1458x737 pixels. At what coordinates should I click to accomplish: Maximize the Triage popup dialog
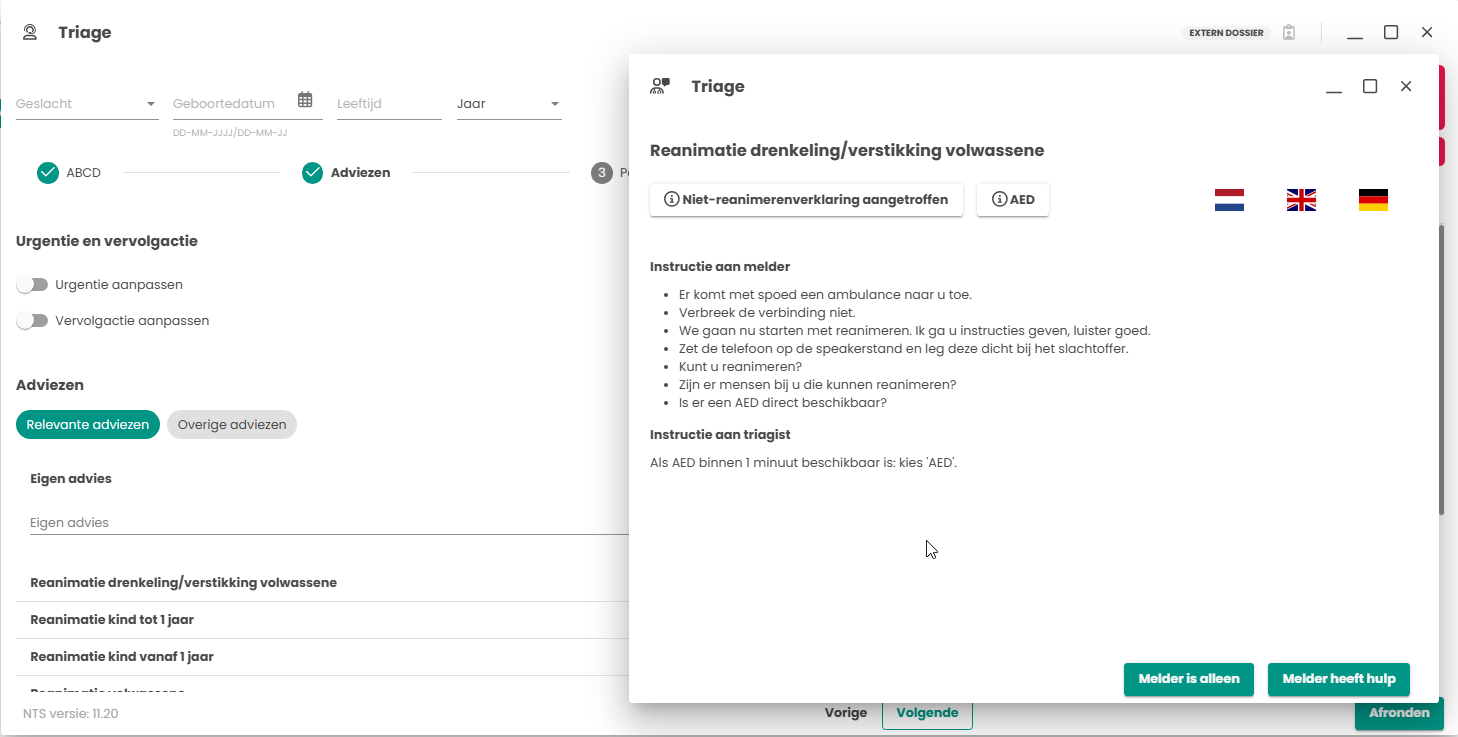click(1370, 87)
